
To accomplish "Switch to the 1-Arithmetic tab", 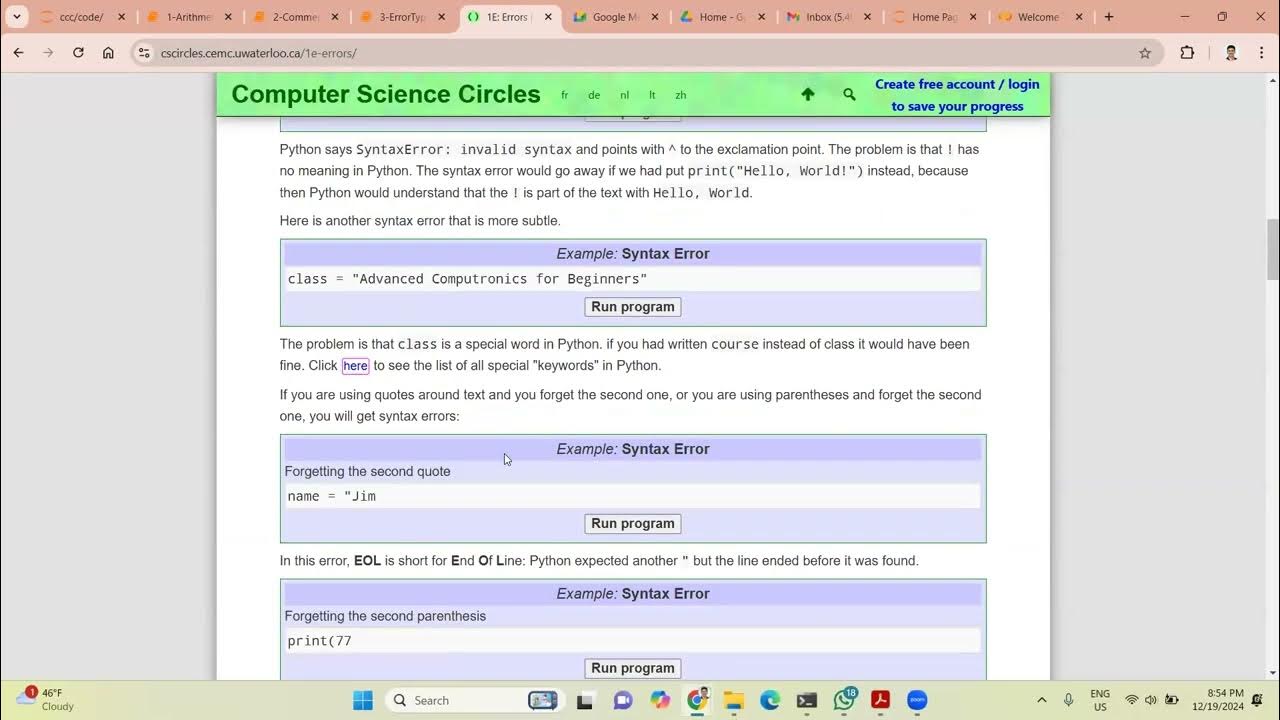I will [188, 17].
